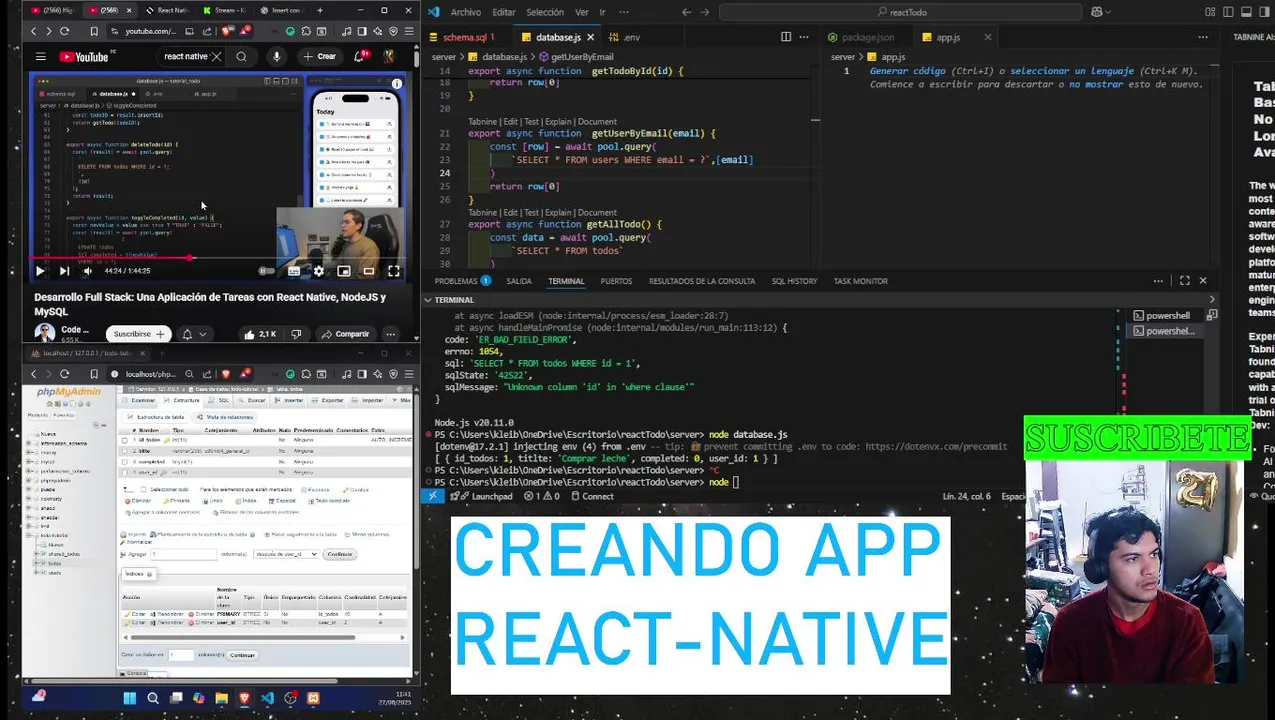Image resolution: width=1275 pixels, height=720 pixels.
Task: Click the Suscribirse button
Action: 139,334
